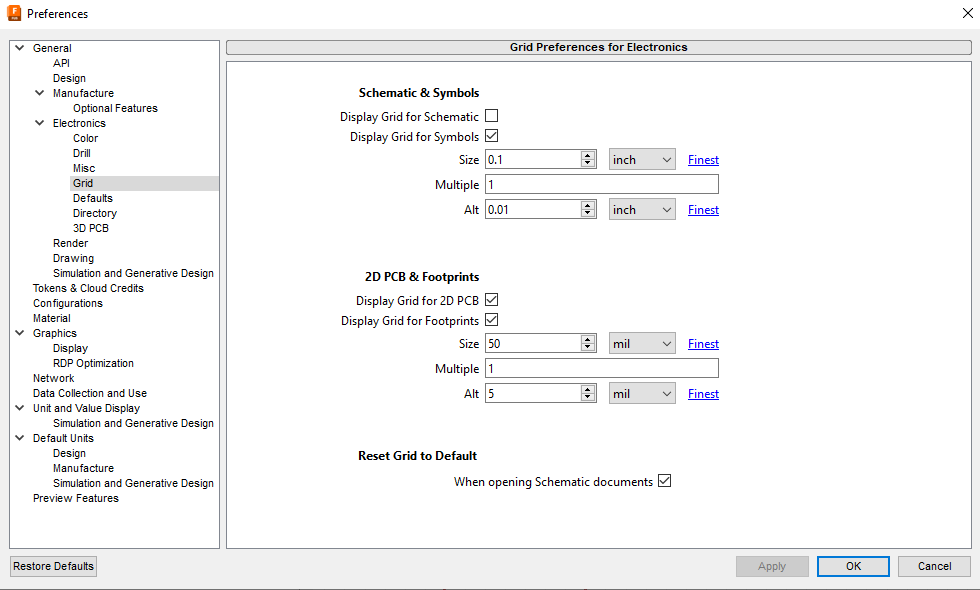Open the Drill settings page
980x590 pixels.
pyautogui.click(x=83, y=152)
